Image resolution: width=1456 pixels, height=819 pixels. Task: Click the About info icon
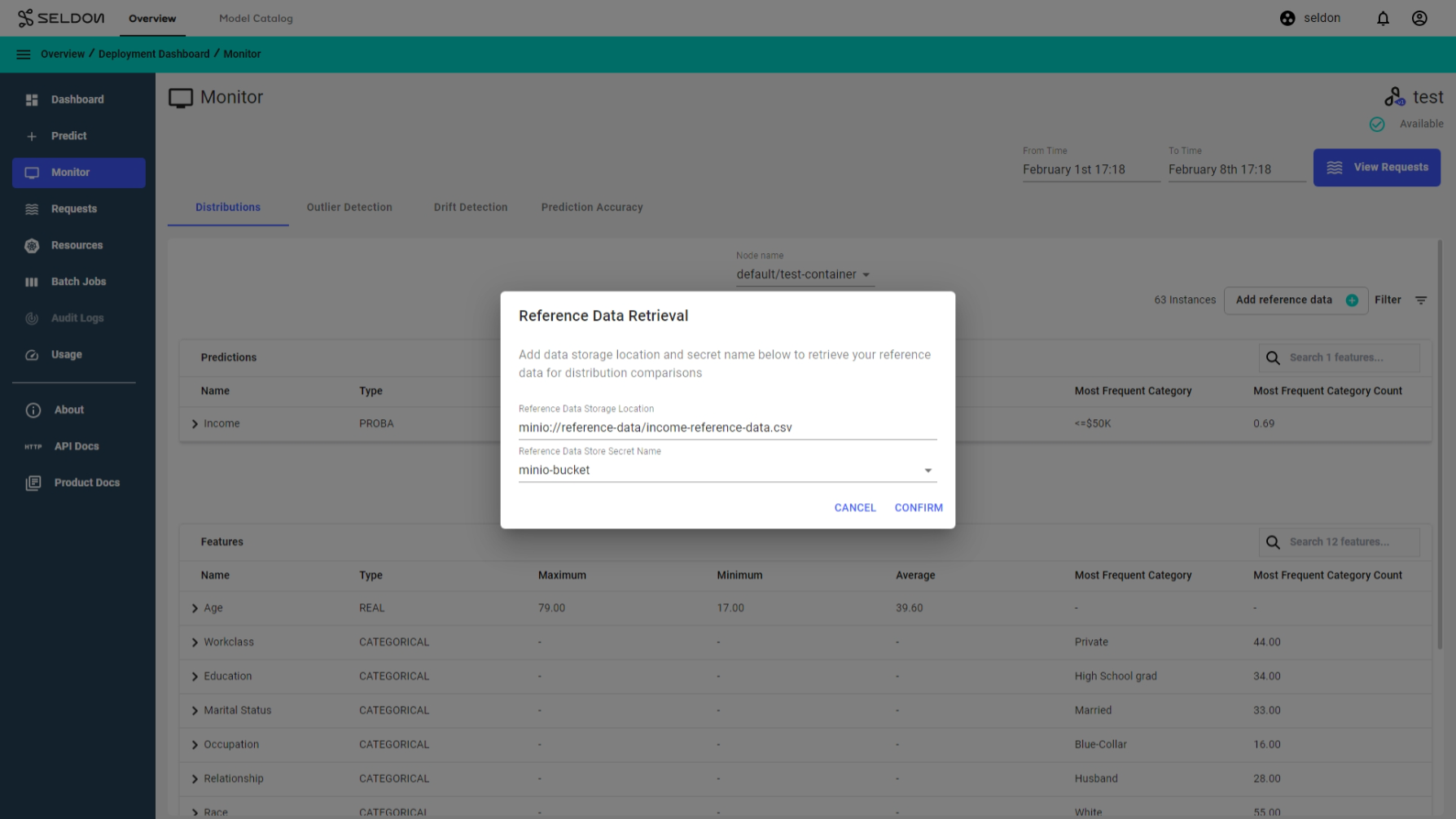[33, 410]
